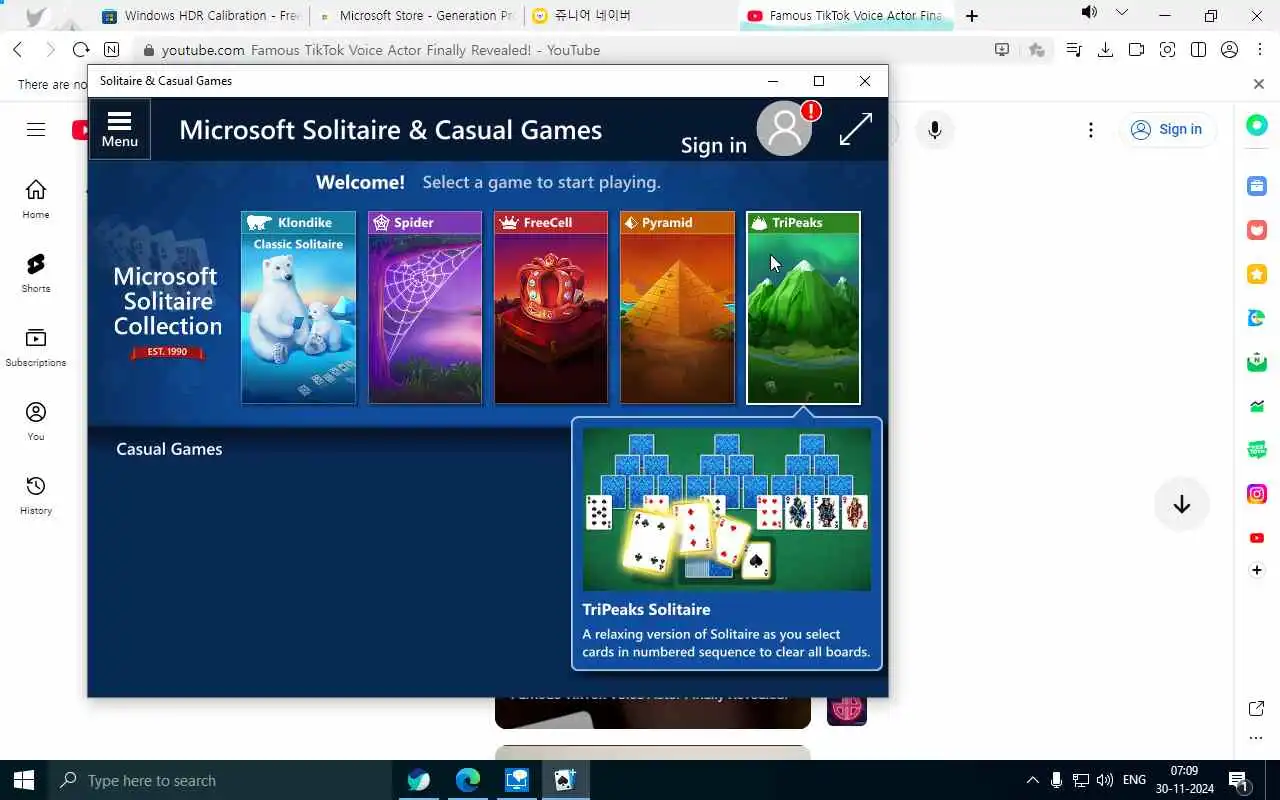The image size is (1280, 800).
Task: Open the Solitaire cards taskbar icon
Action: [565, 780]
